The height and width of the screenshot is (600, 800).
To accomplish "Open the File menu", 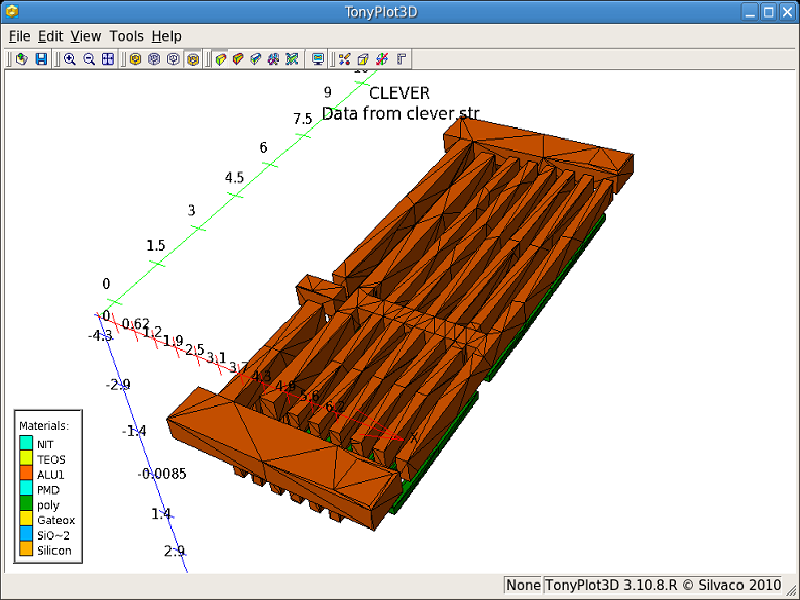I will 20,36.
